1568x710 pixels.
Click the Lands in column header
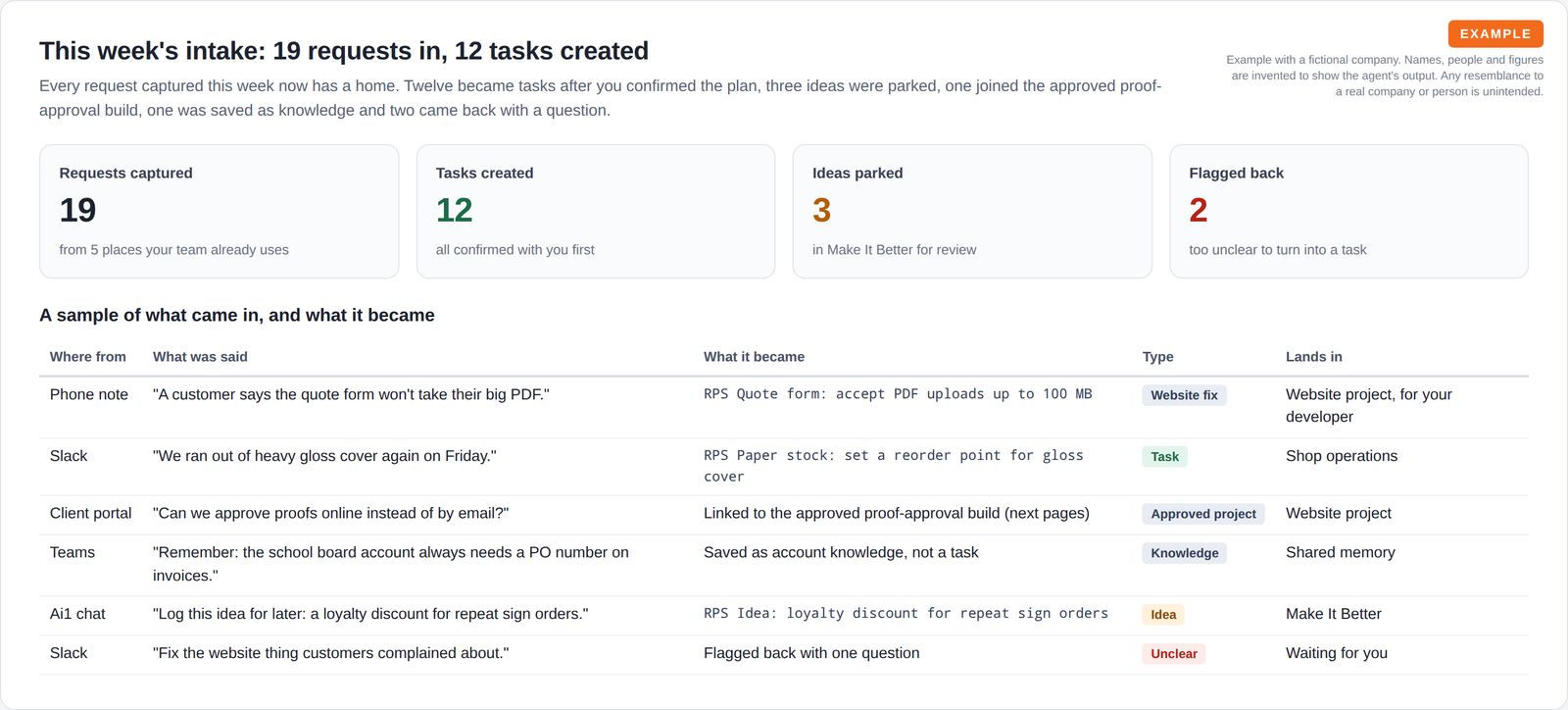click(x=1314, y=357)
